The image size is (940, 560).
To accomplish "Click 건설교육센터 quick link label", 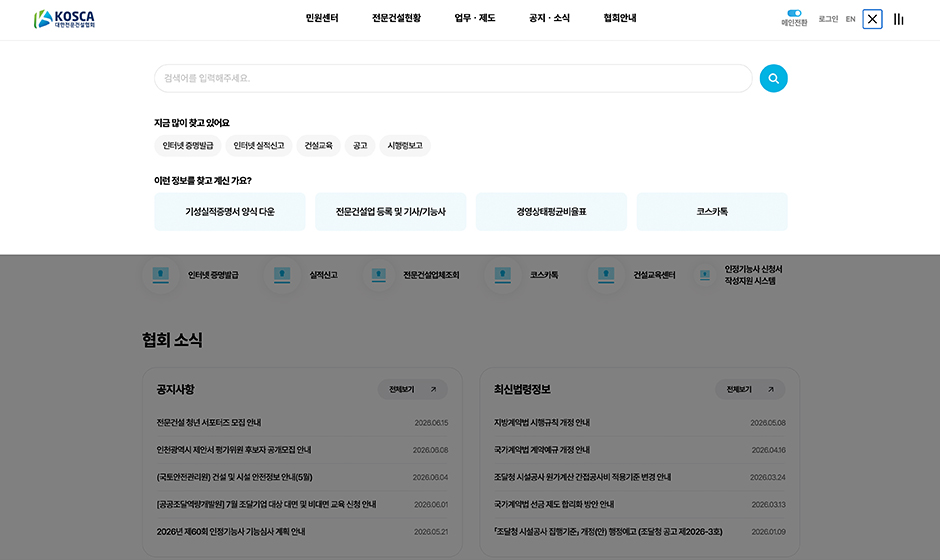I will pyautogui.click(x=654, y=275).
